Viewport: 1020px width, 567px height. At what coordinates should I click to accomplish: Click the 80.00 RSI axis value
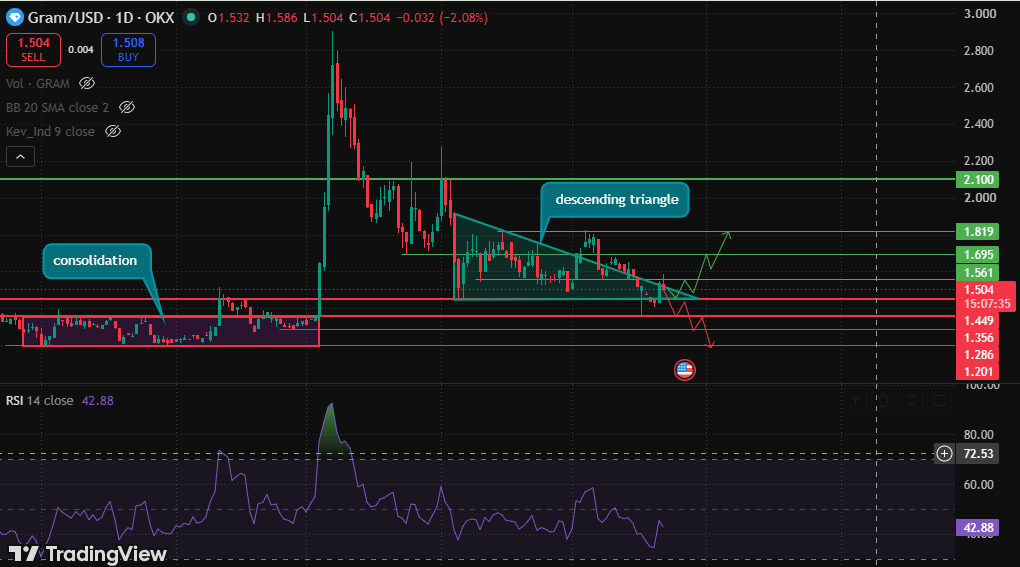point(978,434)
